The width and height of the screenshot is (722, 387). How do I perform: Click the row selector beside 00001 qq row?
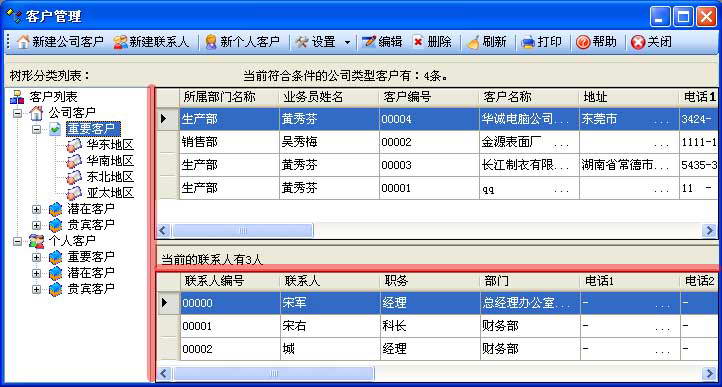(168, 188)
